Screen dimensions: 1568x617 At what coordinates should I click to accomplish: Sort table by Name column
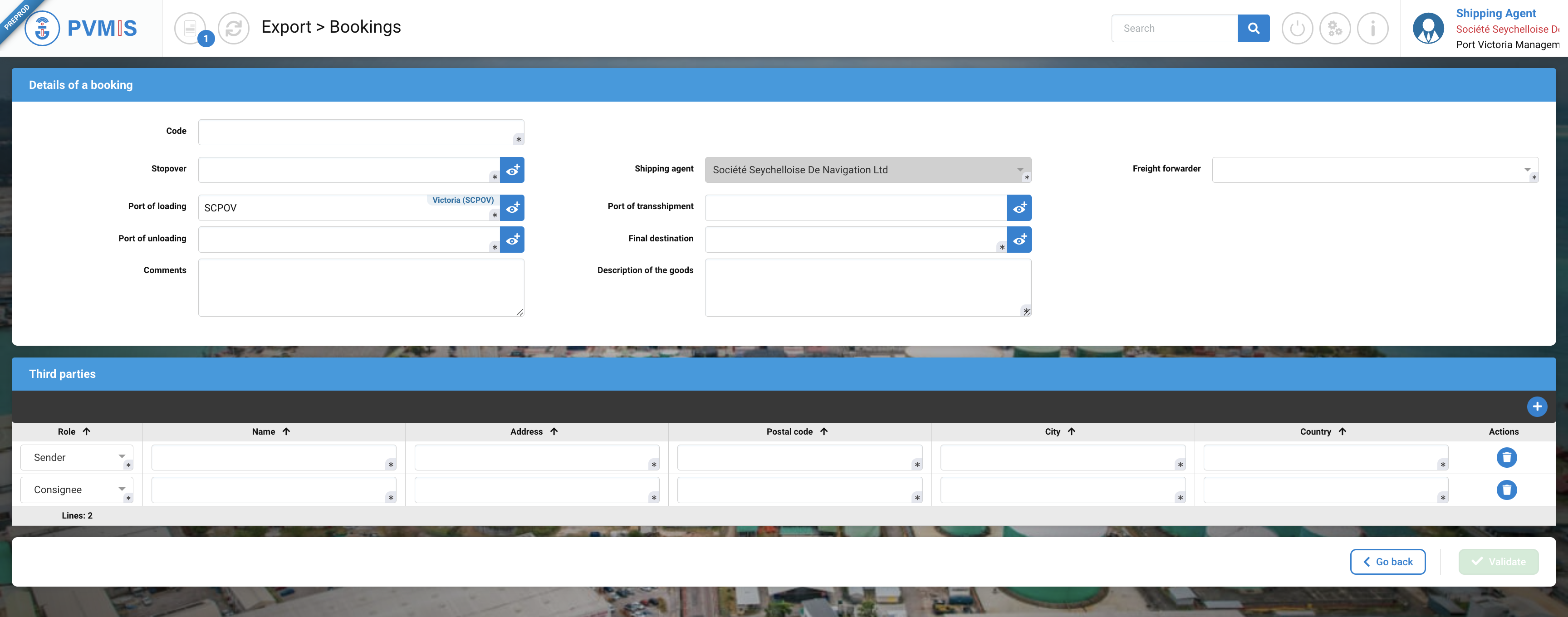click(x=271, y=431)
